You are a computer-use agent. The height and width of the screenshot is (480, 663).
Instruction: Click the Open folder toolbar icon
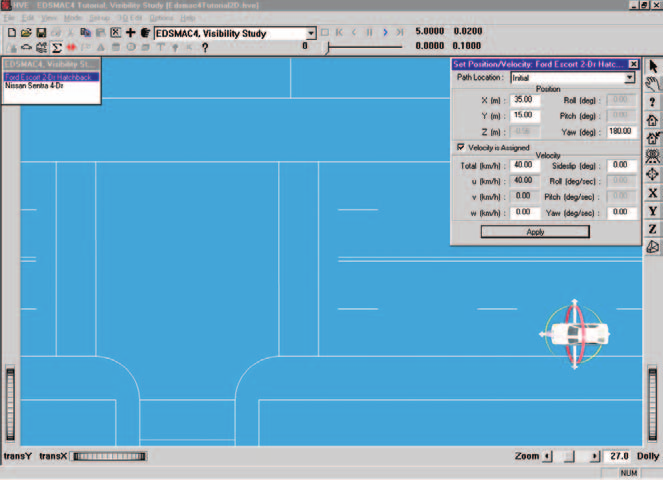[26, 33]
